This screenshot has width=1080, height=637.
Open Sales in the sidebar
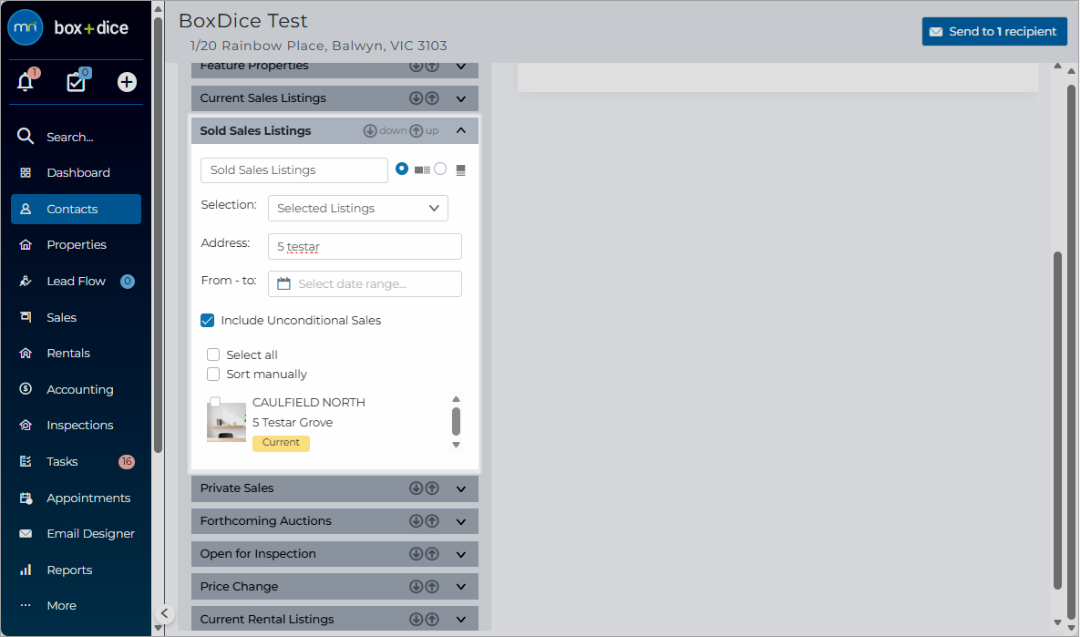click(x=76, y=317)
